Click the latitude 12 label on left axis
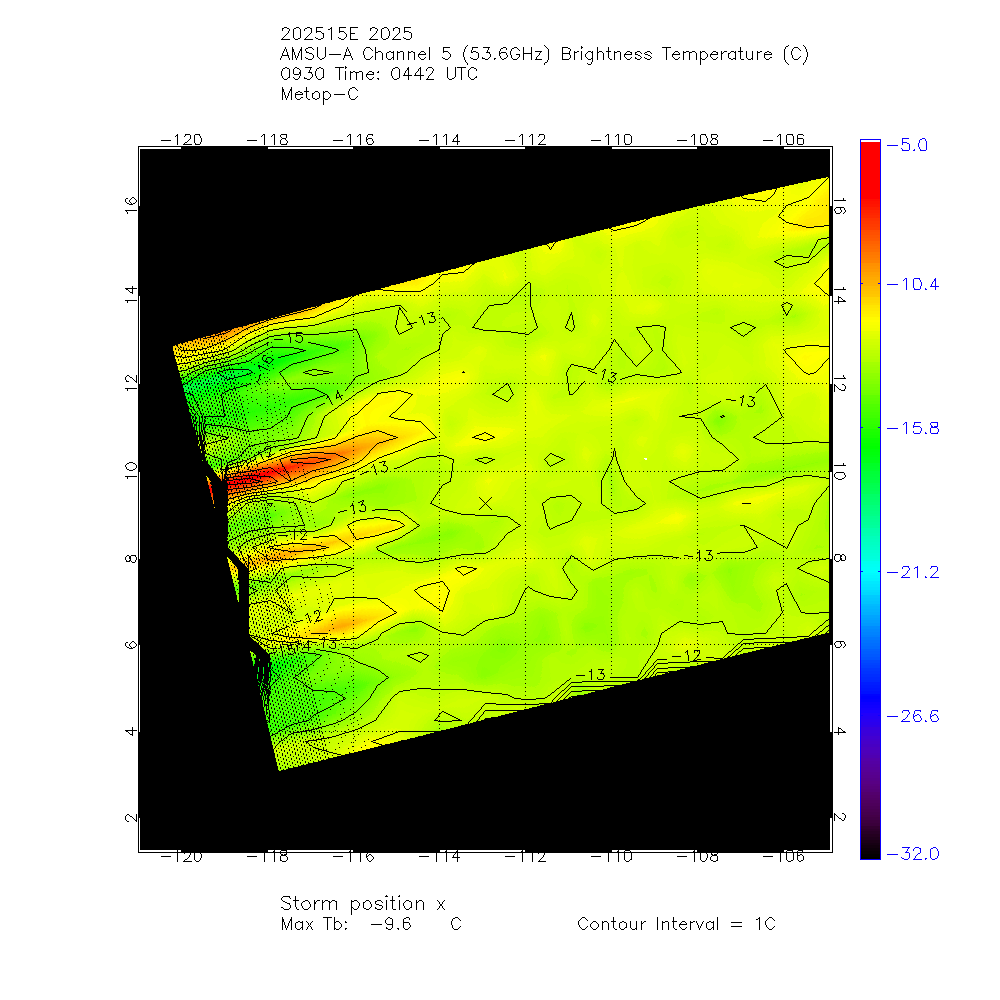Viewport: 1000px width, 1000px height. click(x=131, y=383)
